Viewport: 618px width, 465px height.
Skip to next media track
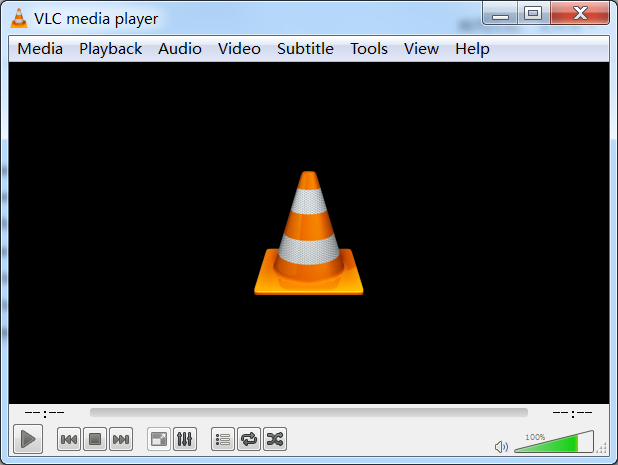pyautogui.click(x=121, y=439)
